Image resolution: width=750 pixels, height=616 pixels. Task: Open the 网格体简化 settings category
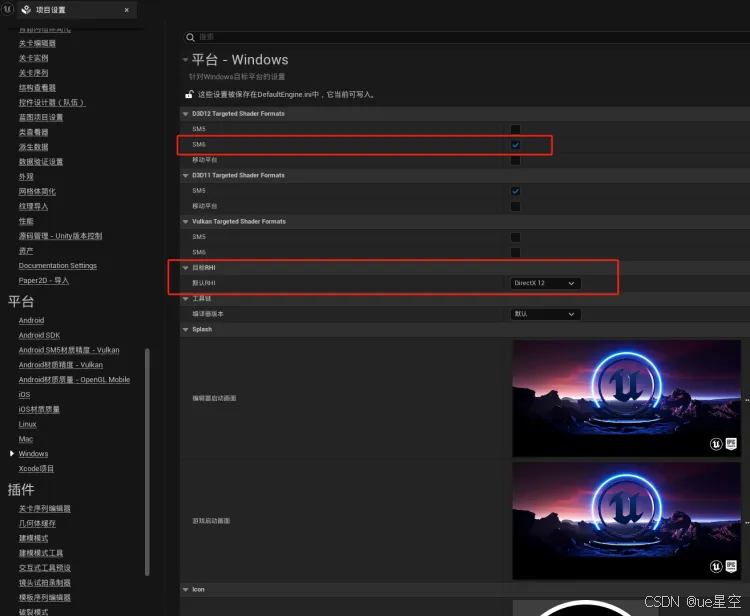[x=37, y=192]
